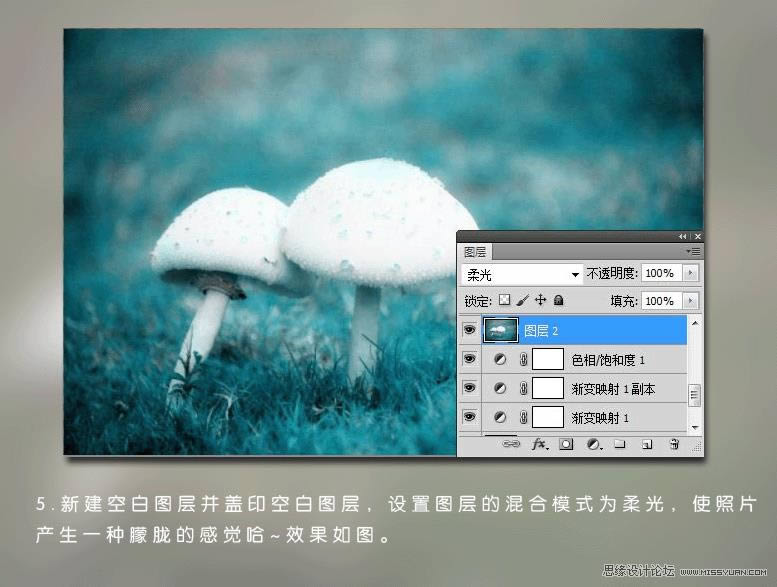Click the layers list scrollbar thumb
This screenshot has width=777, height=587.
coord(695,395)
